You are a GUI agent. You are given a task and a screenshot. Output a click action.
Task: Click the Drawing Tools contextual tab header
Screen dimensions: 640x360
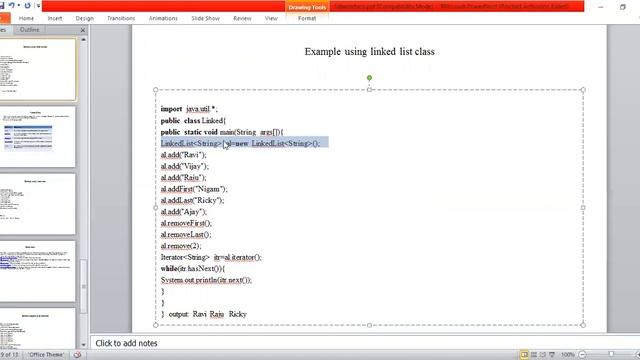tap(307, 7)
